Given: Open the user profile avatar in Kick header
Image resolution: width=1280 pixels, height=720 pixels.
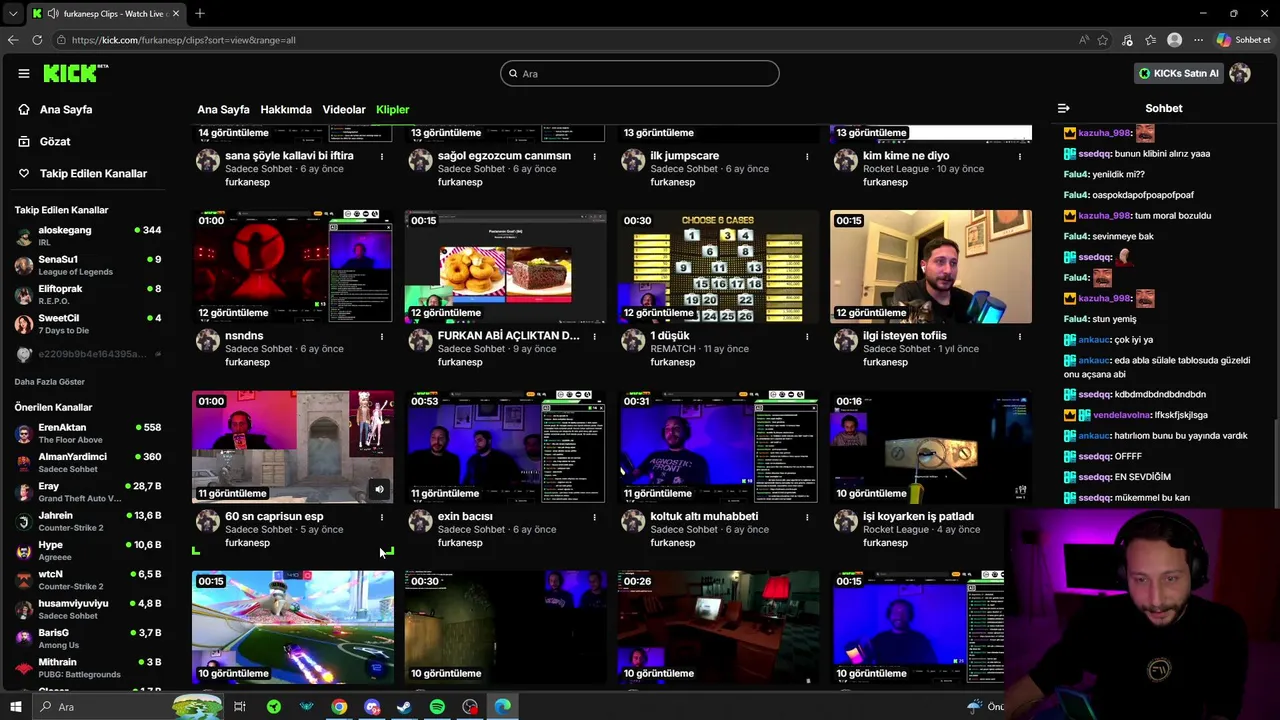Looking at the screenshot, I should tap(1240, 73).
